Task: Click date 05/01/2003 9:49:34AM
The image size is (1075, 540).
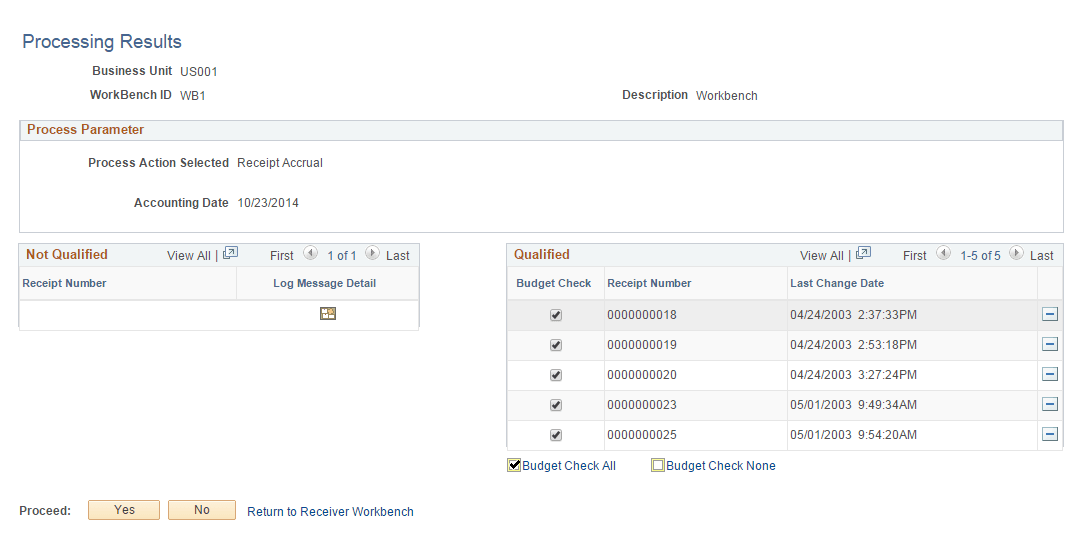Action: coord(854,405)
